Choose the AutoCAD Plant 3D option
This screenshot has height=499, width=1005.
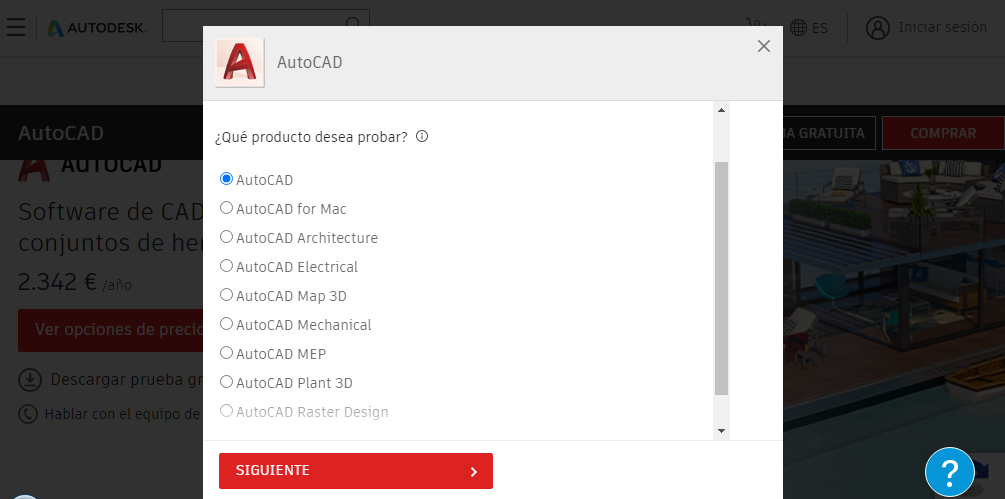pyautogui.click(x=226, y=382)
